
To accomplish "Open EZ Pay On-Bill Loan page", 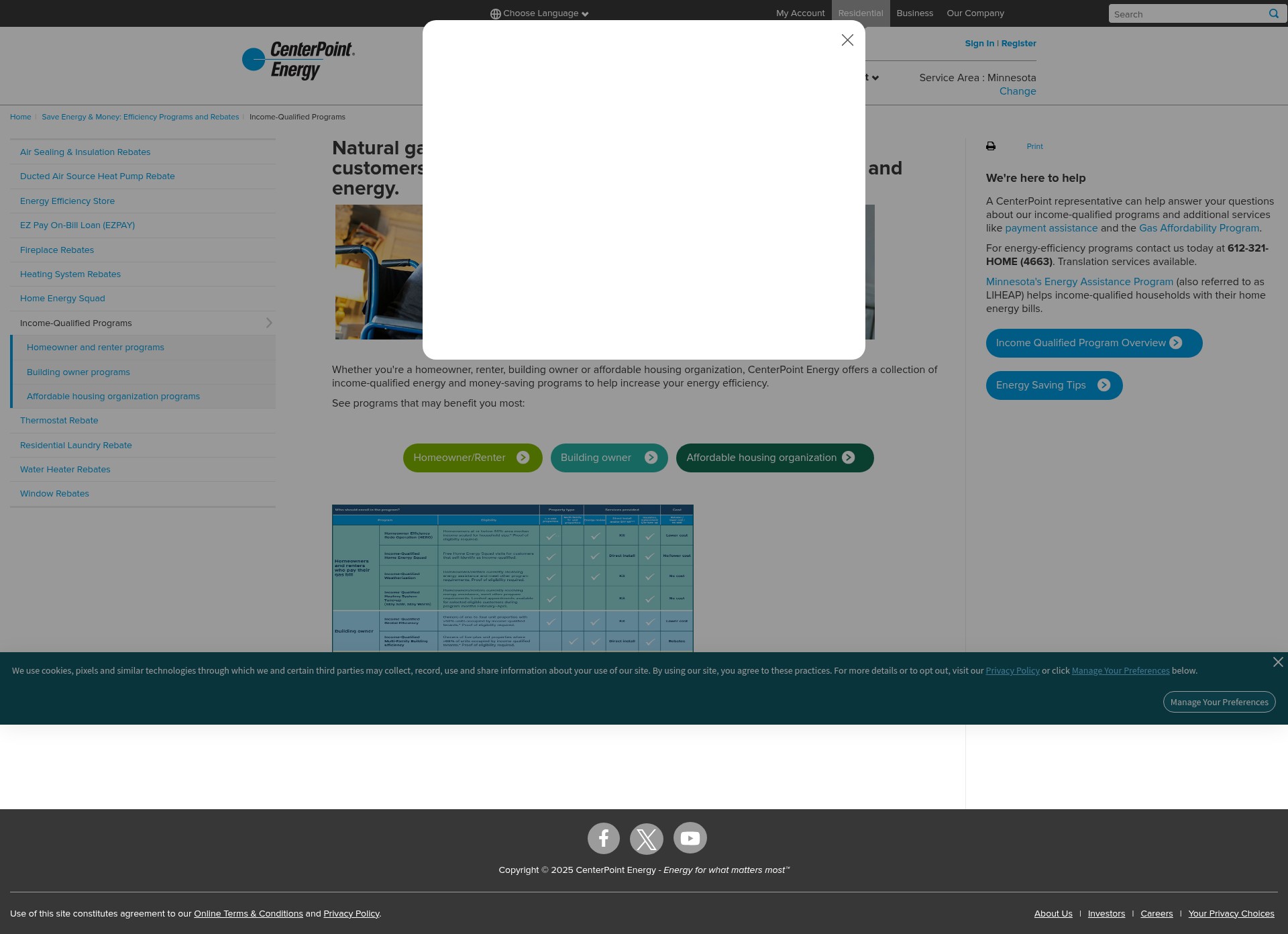I will 77,225.
